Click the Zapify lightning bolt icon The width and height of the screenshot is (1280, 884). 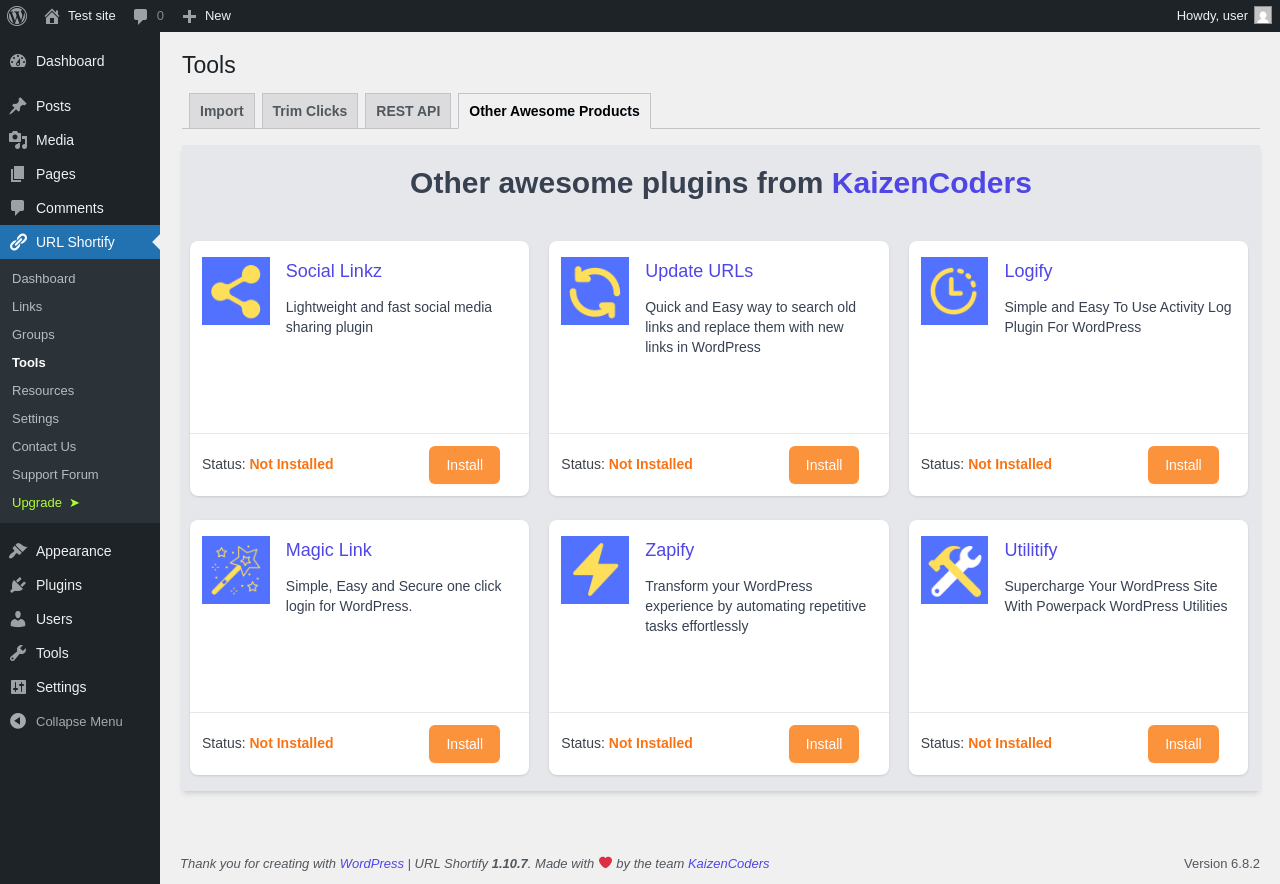pyautogui.click(x=595, y=570)
